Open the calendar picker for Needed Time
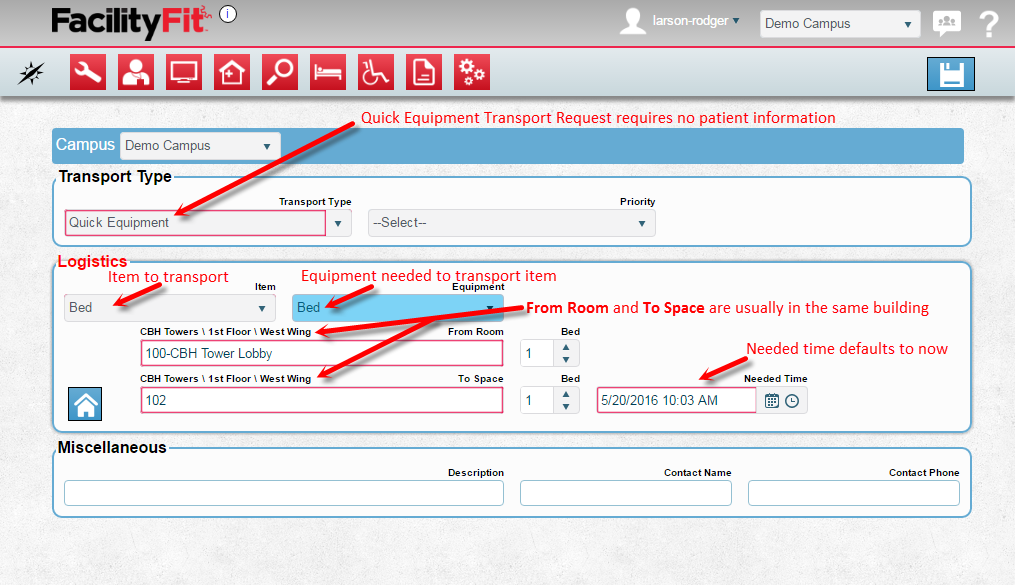The image size is (1015, 585). (x=772, y=401)
